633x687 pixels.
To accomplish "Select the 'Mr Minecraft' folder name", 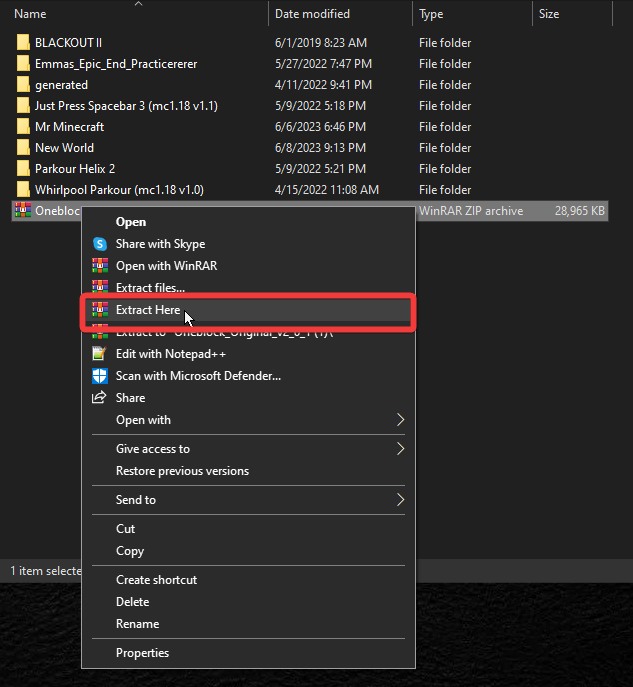I will 69,127.
